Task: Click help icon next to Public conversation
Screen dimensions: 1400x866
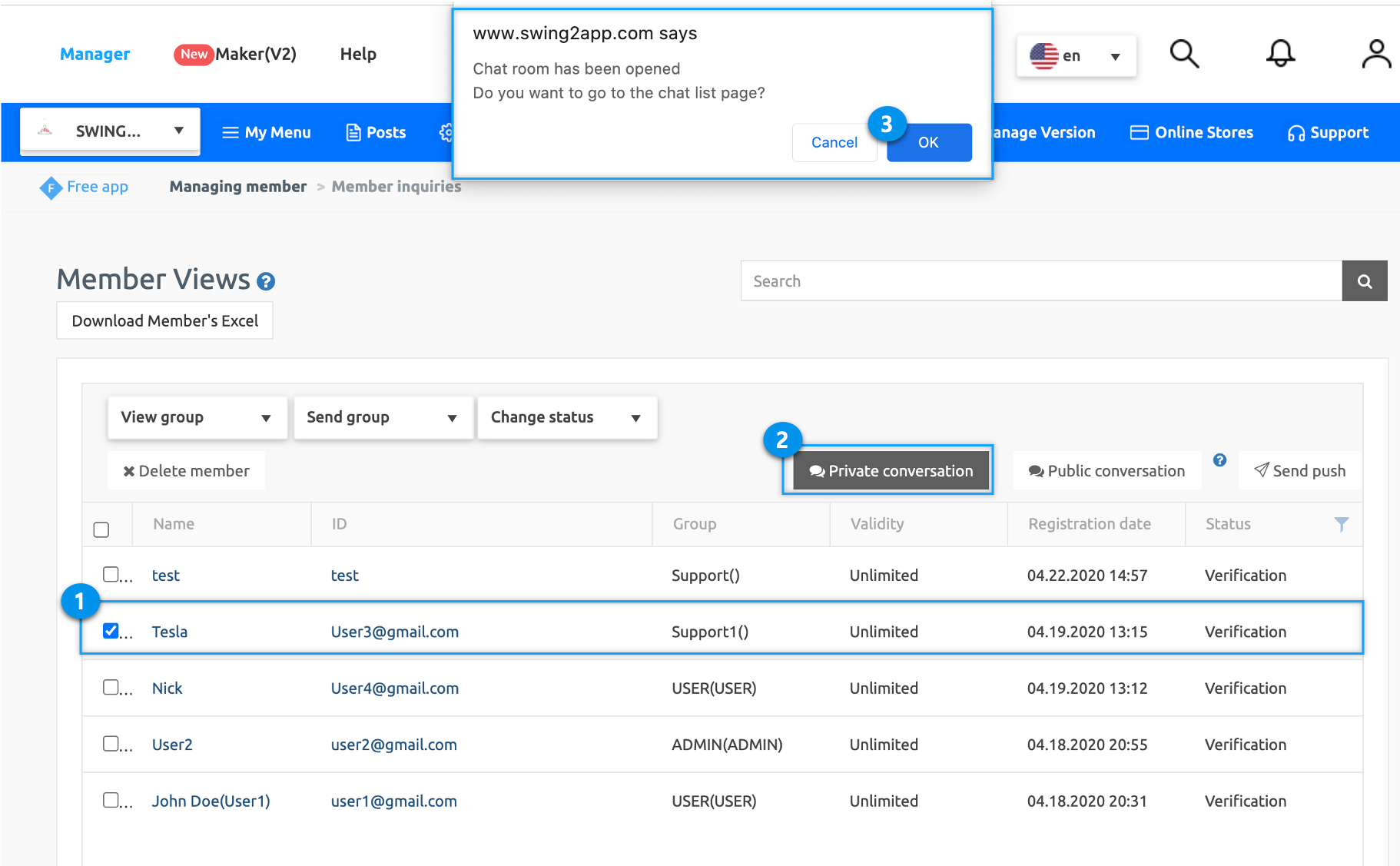Action: 1219,460
